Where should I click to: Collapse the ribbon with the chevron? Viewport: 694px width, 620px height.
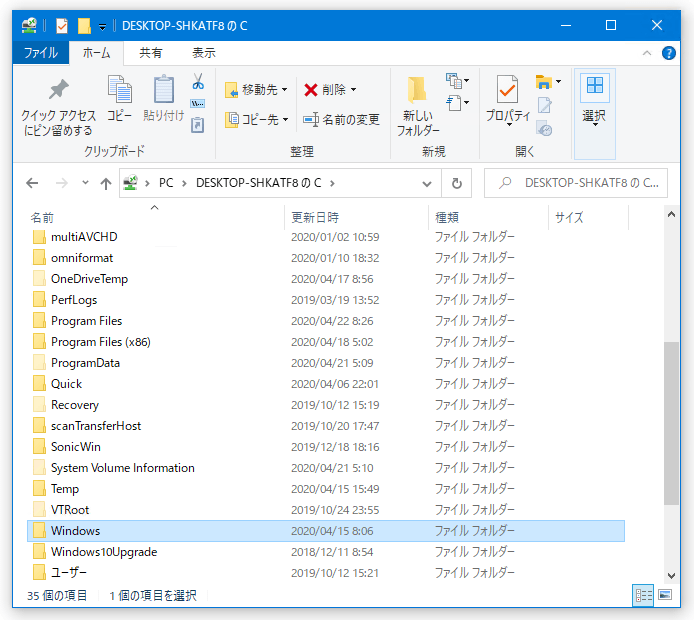point(647,53)
